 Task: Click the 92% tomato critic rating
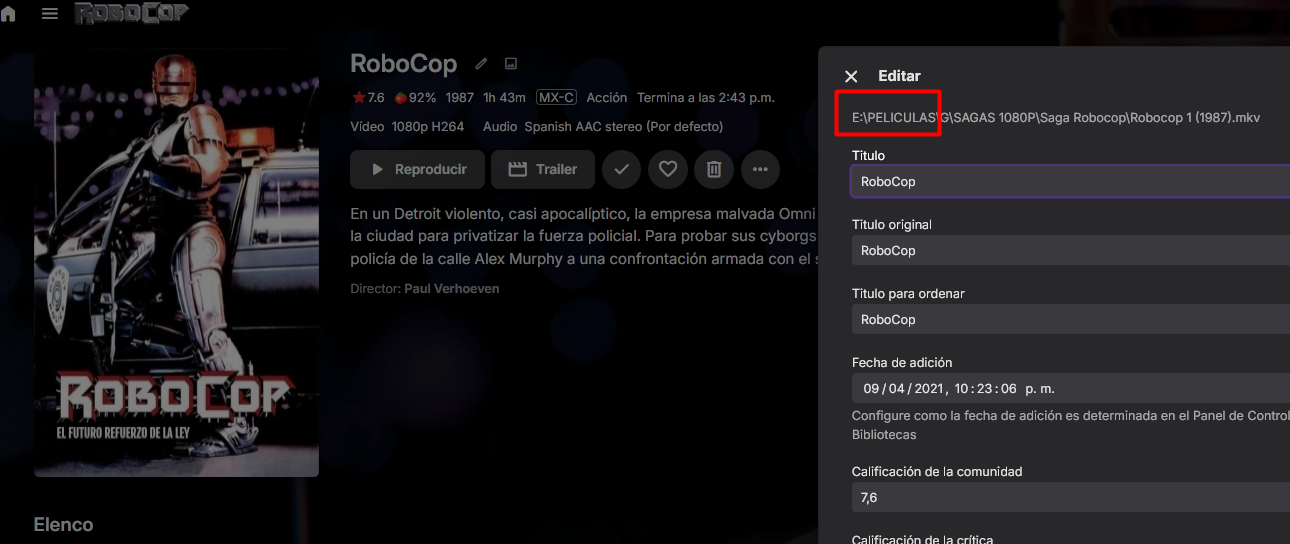pyautogui.click(x=414, y=98)
